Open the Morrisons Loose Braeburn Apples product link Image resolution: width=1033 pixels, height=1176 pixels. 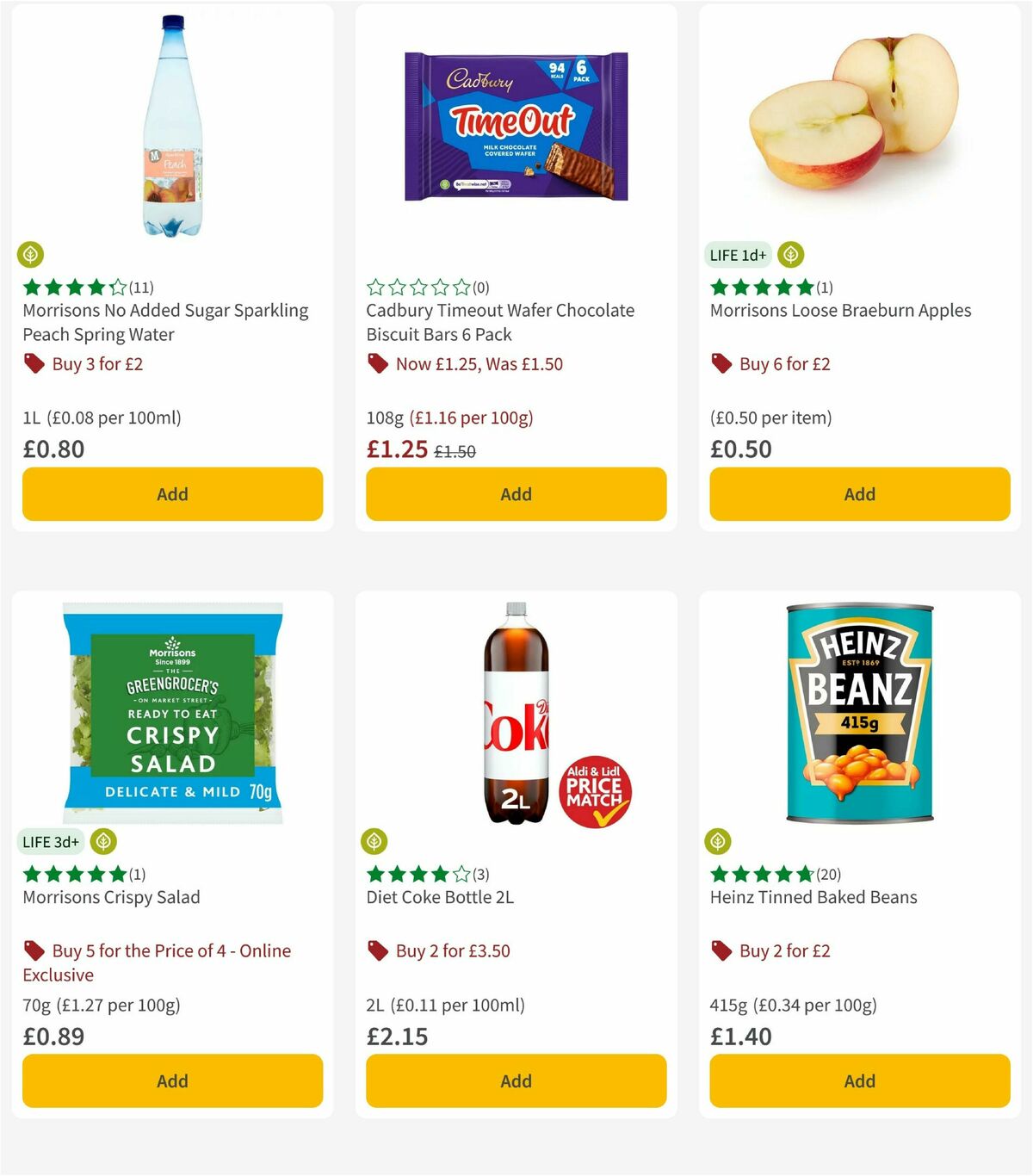(839, 310)
